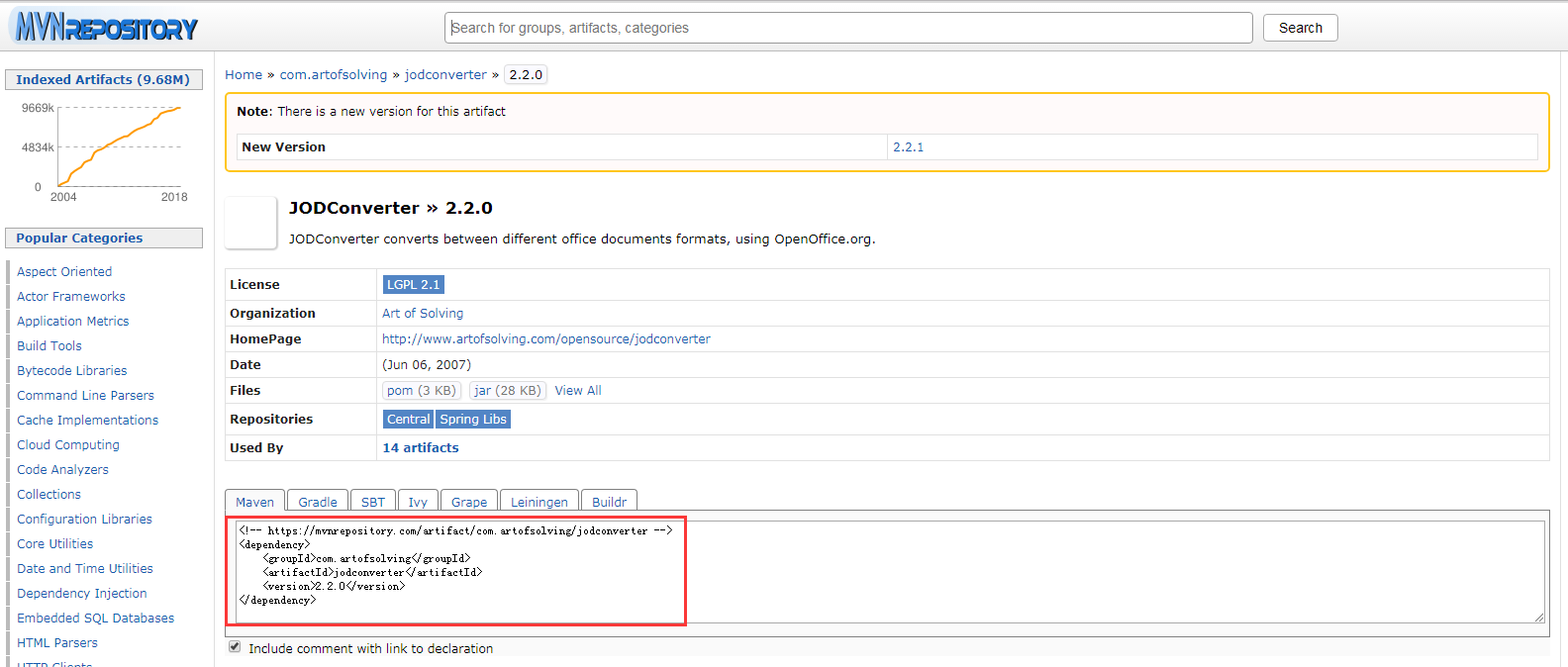
Task: Open HTML Parsers category
Action: point(57,643)
